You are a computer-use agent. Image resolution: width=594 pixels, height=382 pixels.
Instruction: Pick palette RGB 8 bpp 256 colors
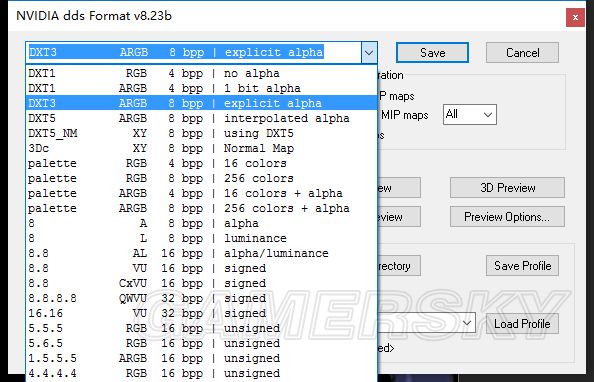coord(202,178)
